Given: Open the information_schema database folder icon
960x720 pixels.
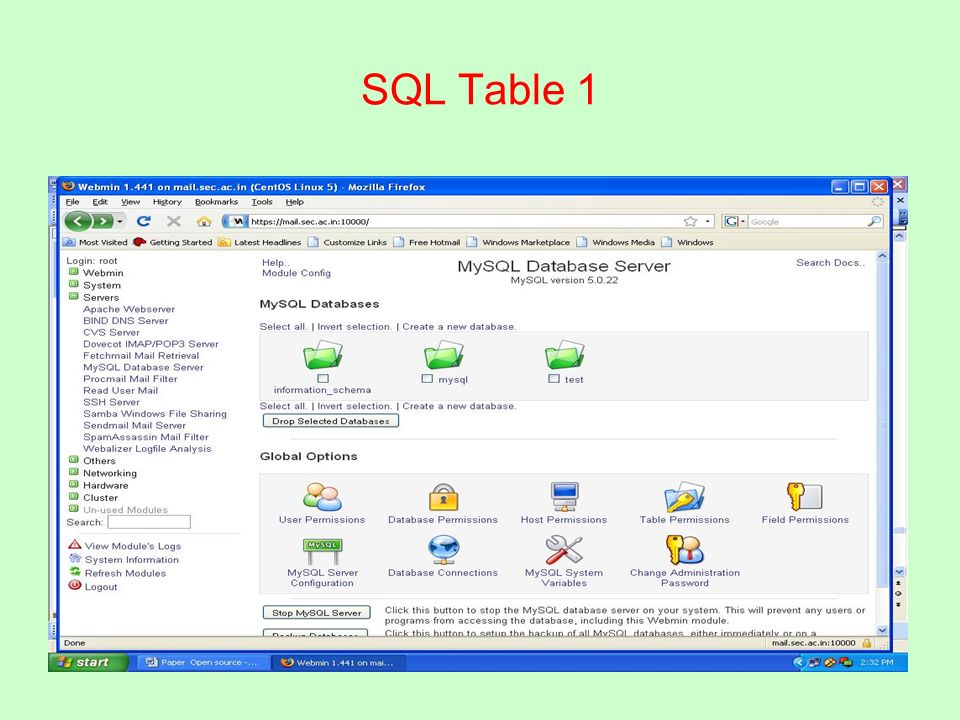Looking at the screenshot, I should [x=323, y=354].
